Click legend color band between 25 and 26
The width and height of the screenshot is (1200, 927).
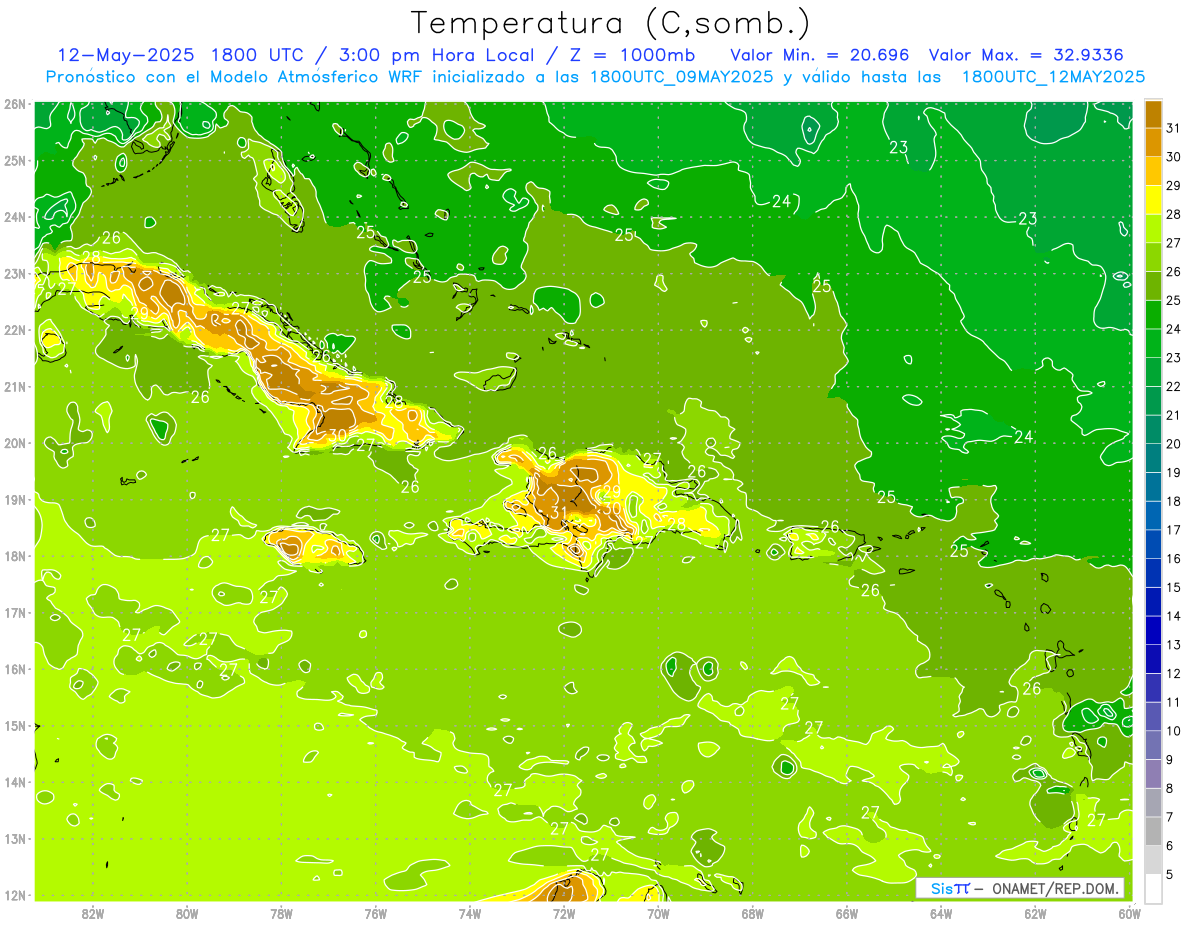pyautogui.click(x=1153, y=286)
